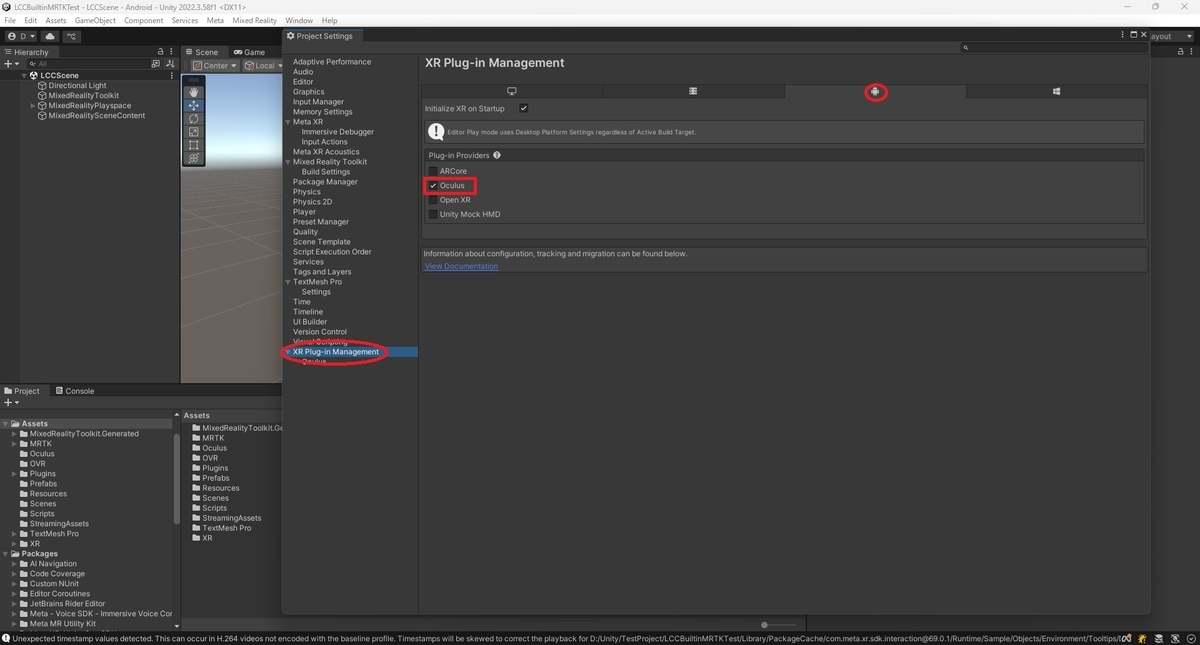Image resolution: width=1200 pixels, height=645 pixels.
Task: Enable the ARCore plug-in checkbox
Action: coord(433,171)
